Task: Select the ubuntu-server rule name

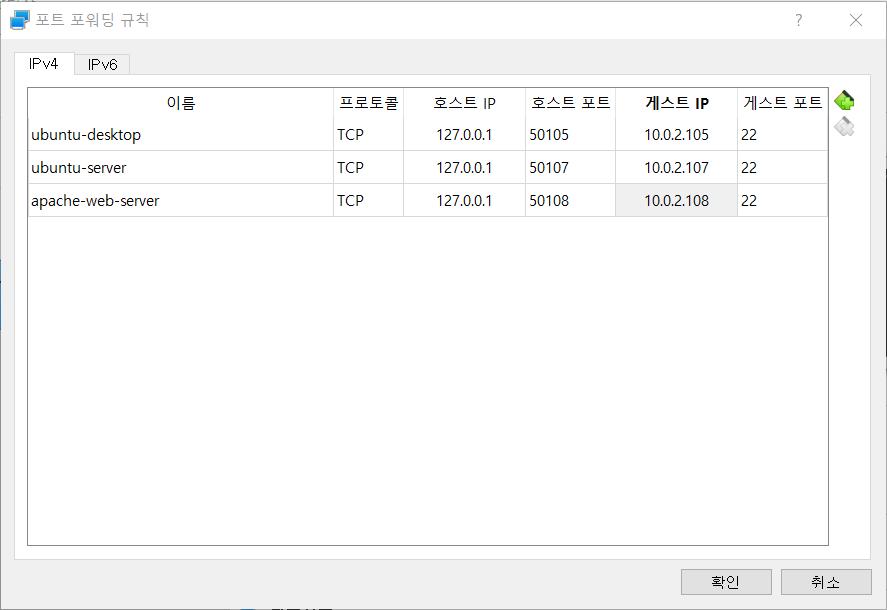Action: pos(180,167)
